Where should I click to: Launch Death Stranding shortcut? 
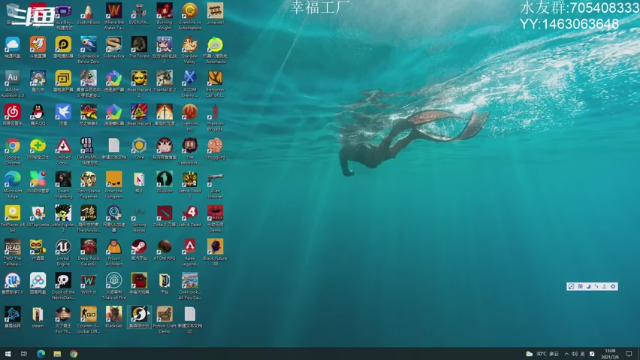63,185
